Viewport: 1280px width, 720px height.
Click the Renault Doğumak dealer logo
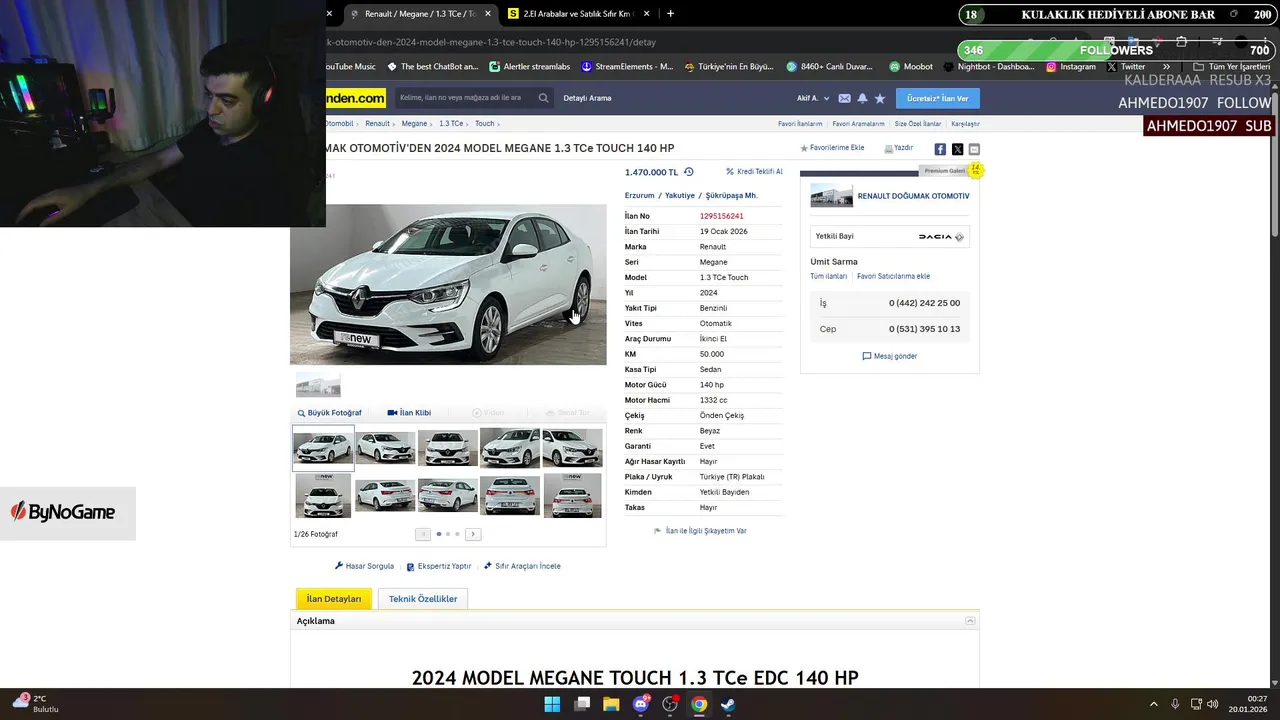831,195
